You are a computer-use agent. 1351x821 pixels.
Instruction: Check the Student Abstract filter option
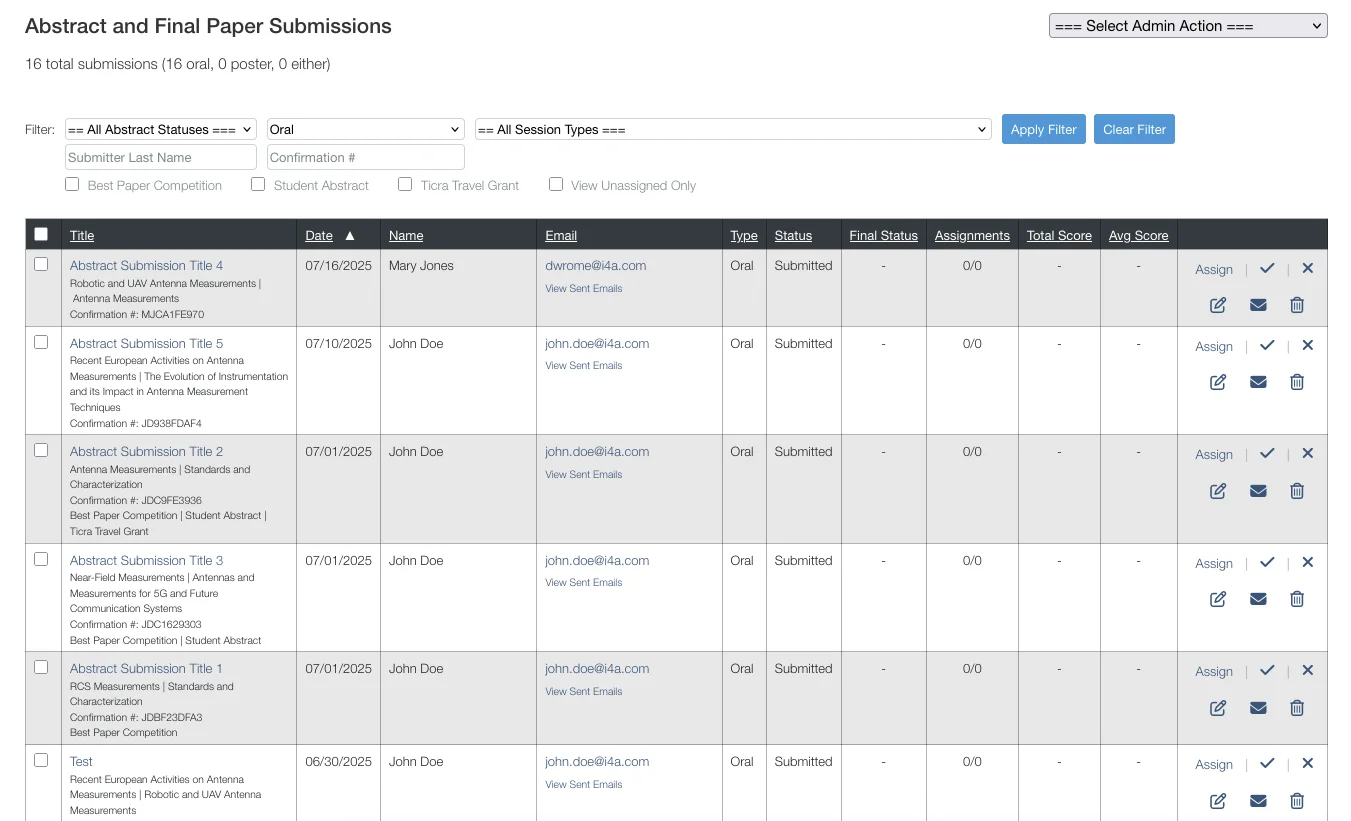(257, 184)
